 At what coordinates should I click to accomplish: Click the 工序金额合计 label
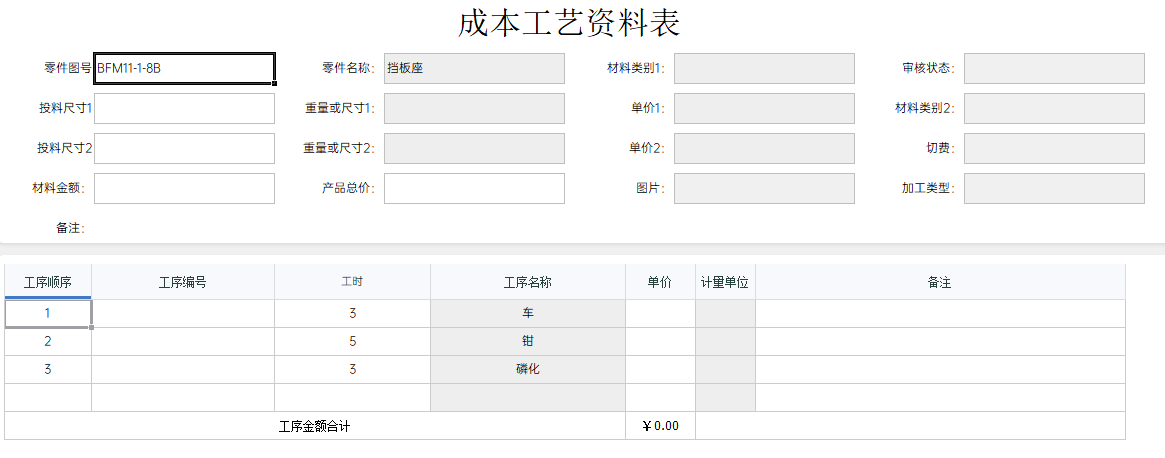(314, 427)
